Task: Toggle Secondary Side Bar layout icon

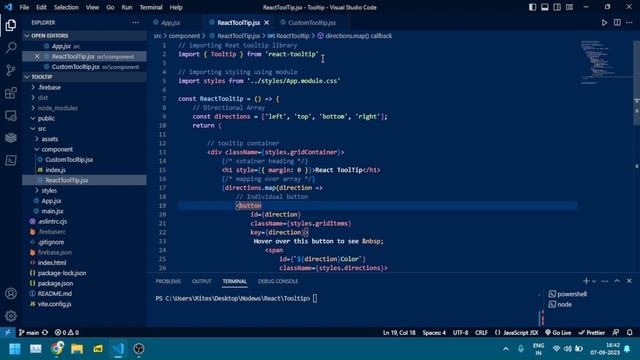Action: tap(557, 7)
